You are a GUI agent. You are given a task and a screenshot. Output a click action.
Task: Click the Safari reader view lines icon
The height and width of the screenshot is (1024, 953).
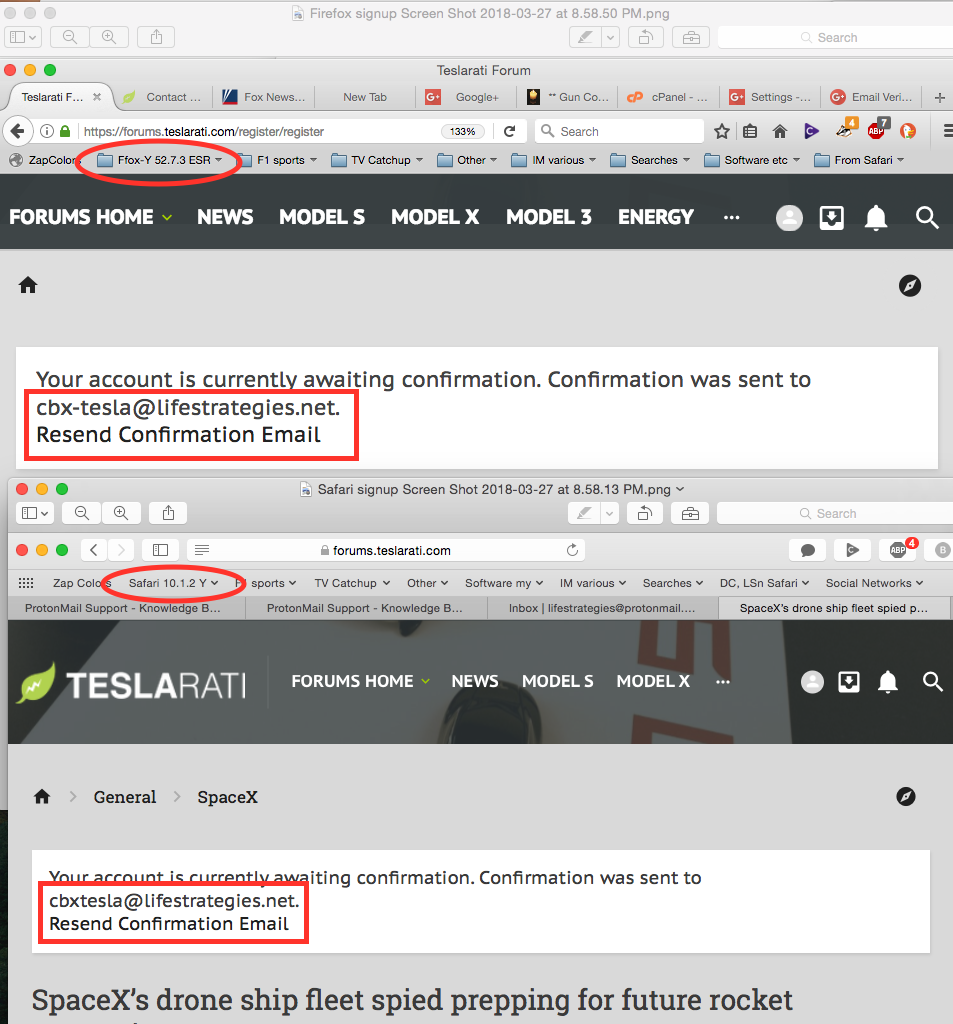[x=202, y=550]
